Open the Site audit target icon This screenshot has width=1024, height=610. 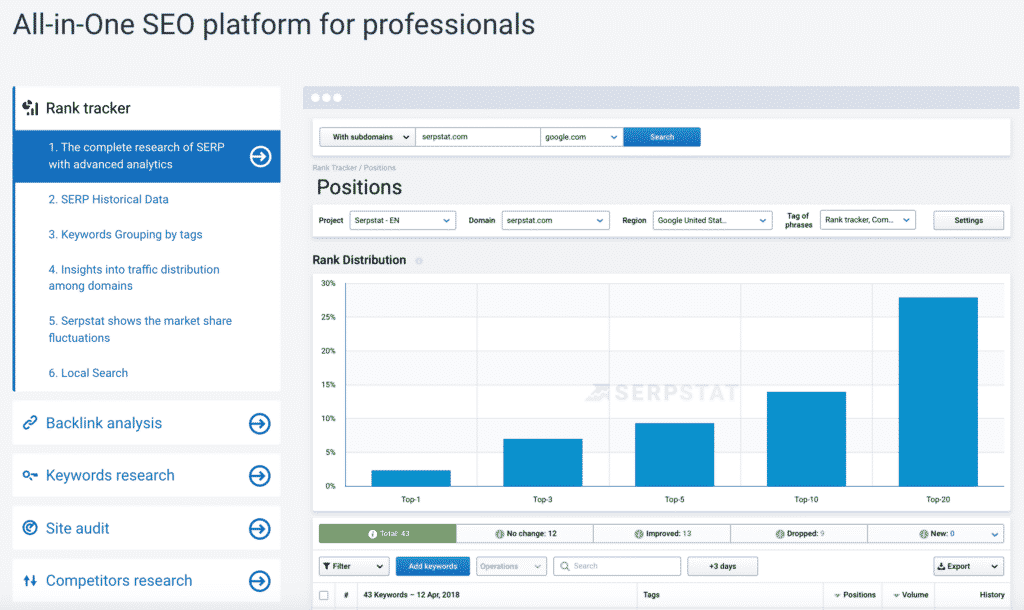pyautogui.click(x=30, y=528)
